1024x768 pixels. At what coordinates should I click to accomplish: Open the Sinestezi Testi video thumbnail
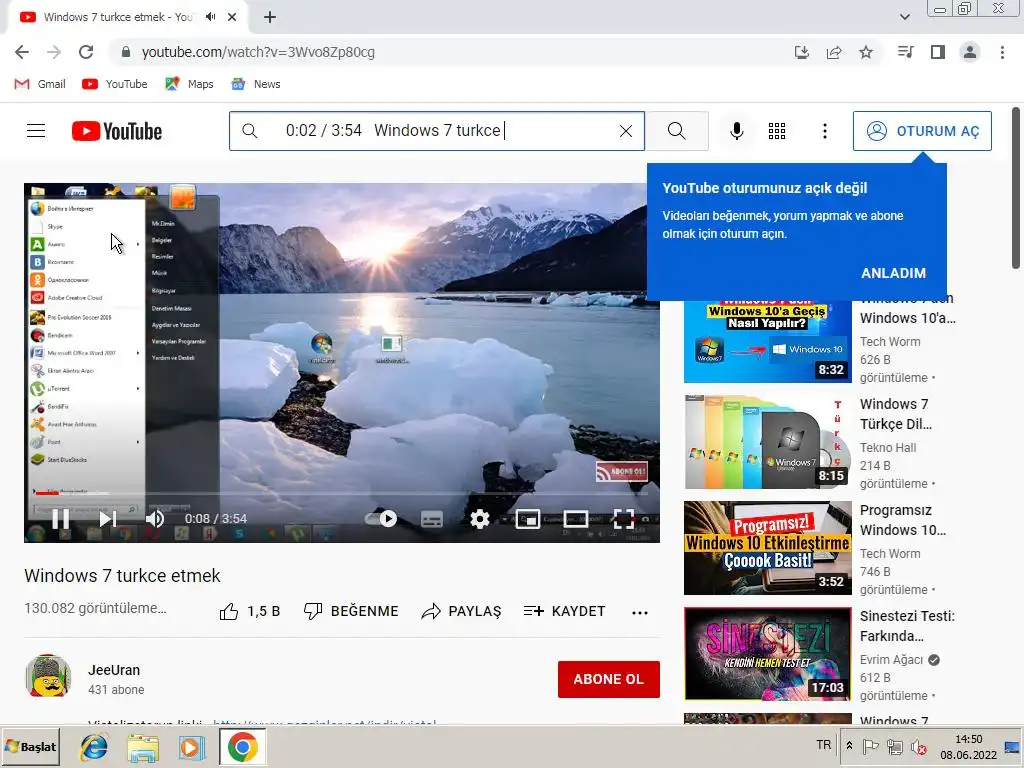pos(768,654)
